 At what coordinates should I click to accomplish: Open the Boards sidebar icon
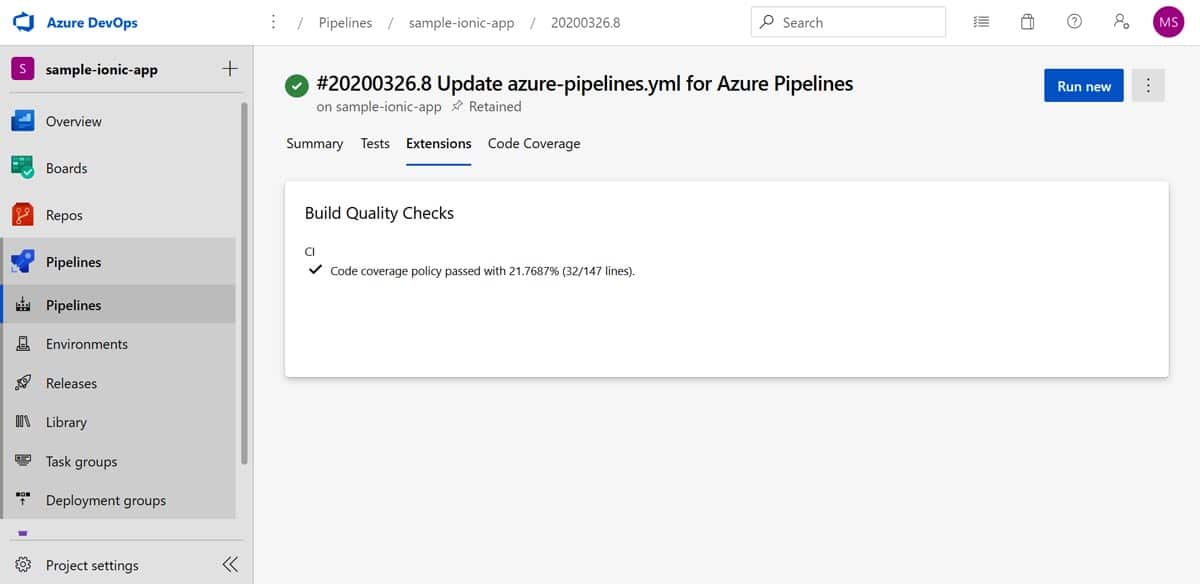click(x=23, y=168)
